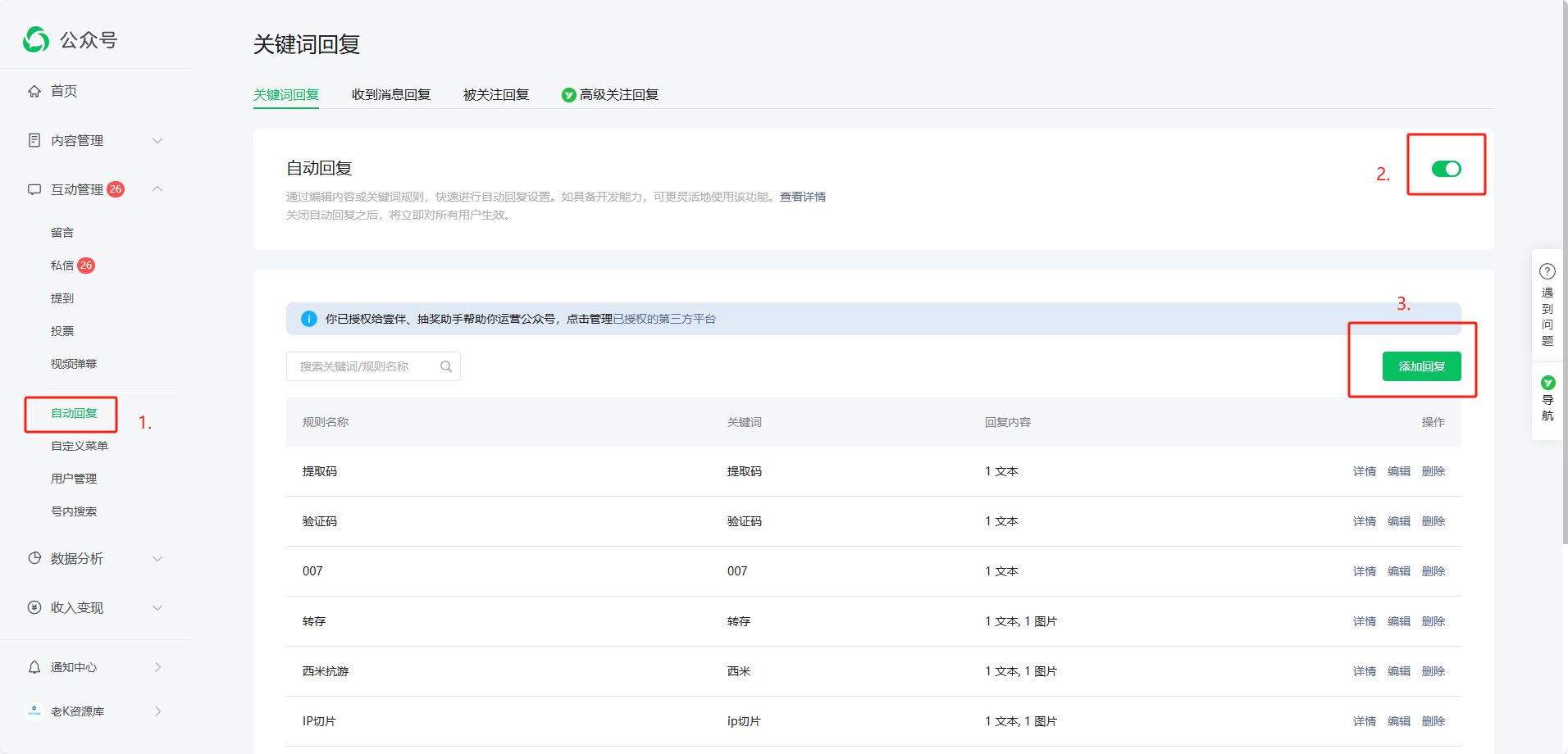This screenshot has width=1568, height=754.
Task: Click the bell icon beside 通知中心
Action: coord(34,667)
